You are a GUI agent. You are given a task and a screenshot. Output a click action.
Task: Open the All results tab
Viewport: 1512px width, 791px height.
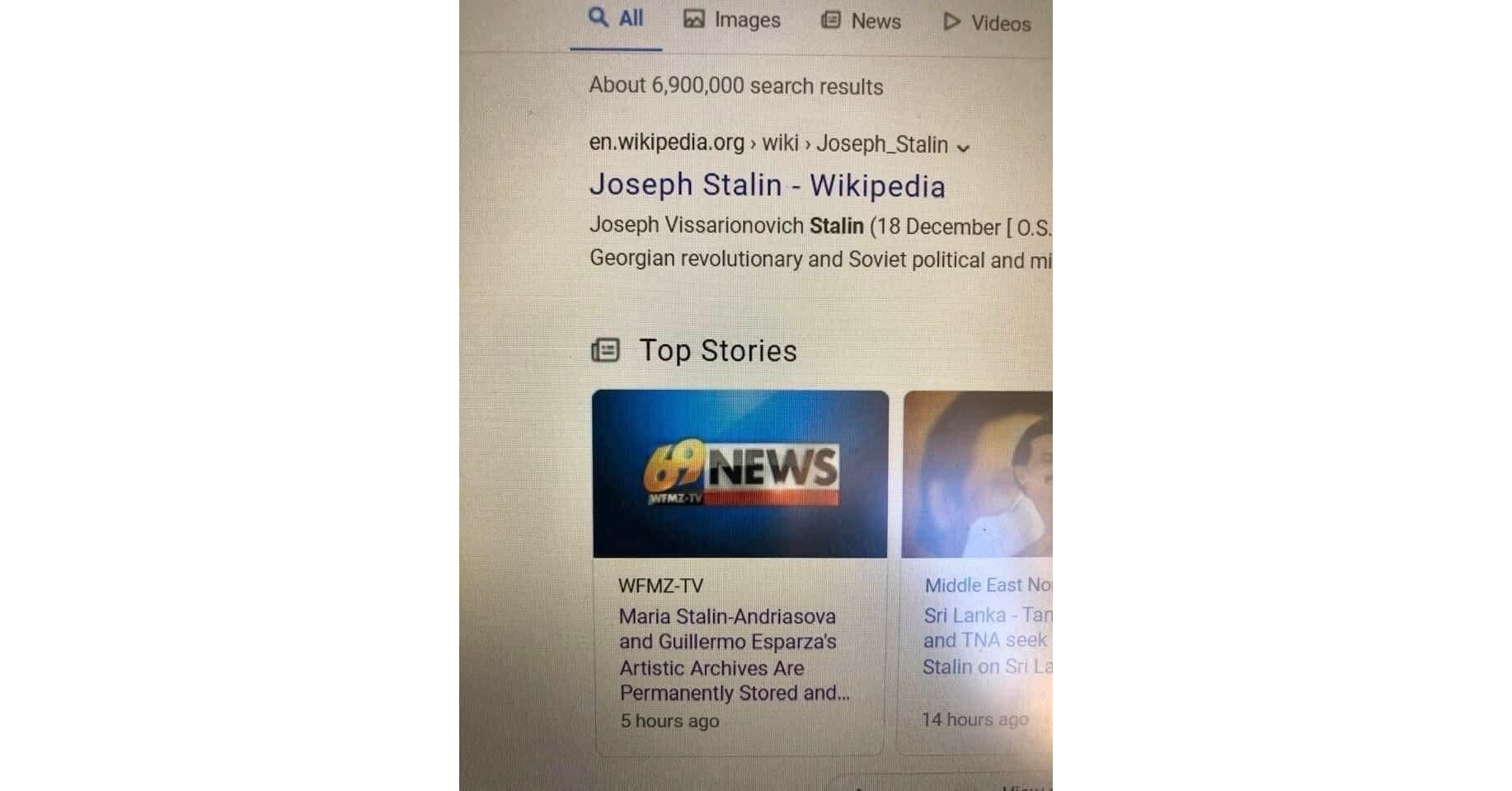pos(616,18)
